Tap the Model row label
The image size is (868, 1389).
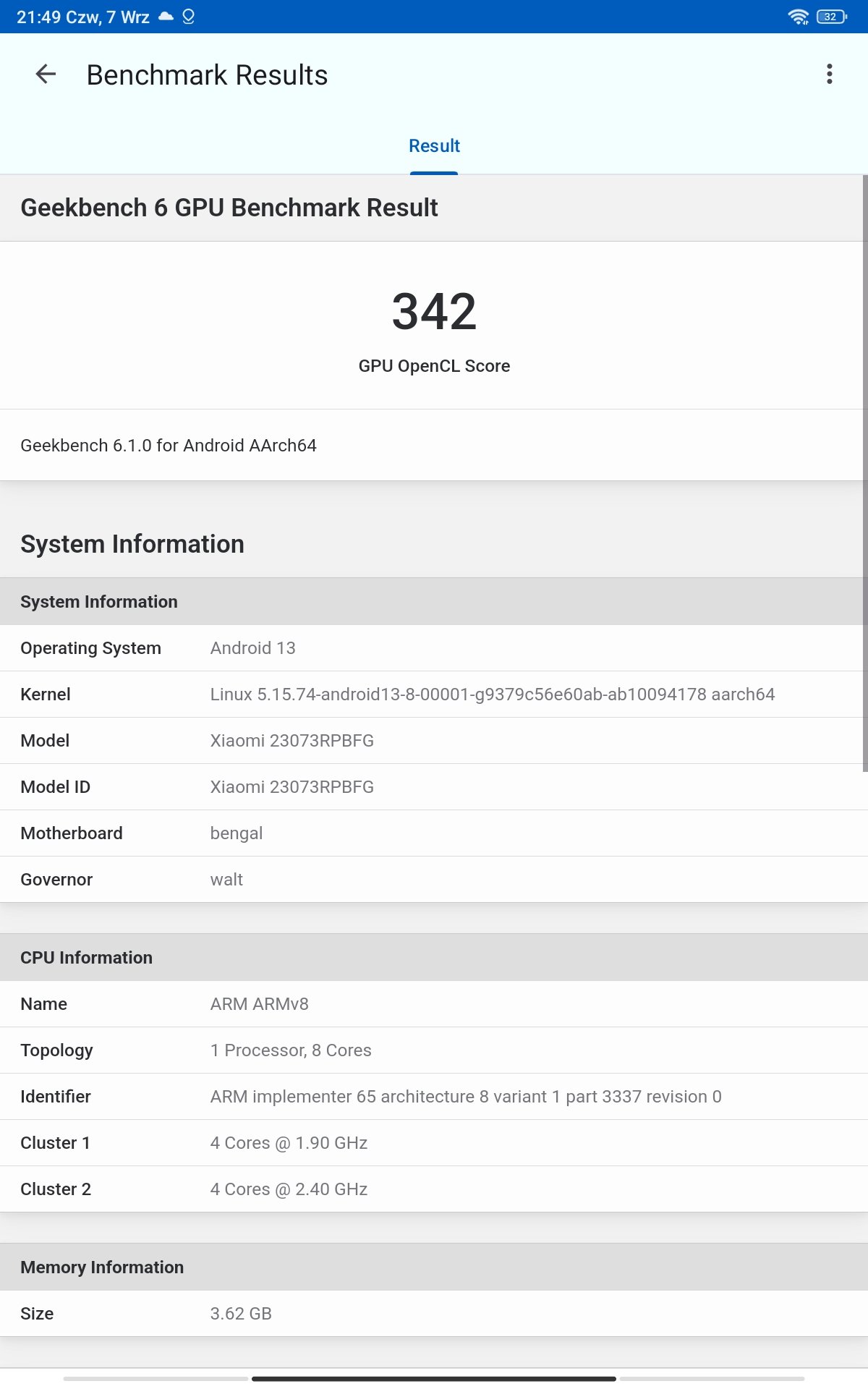[x=45, y=741]
